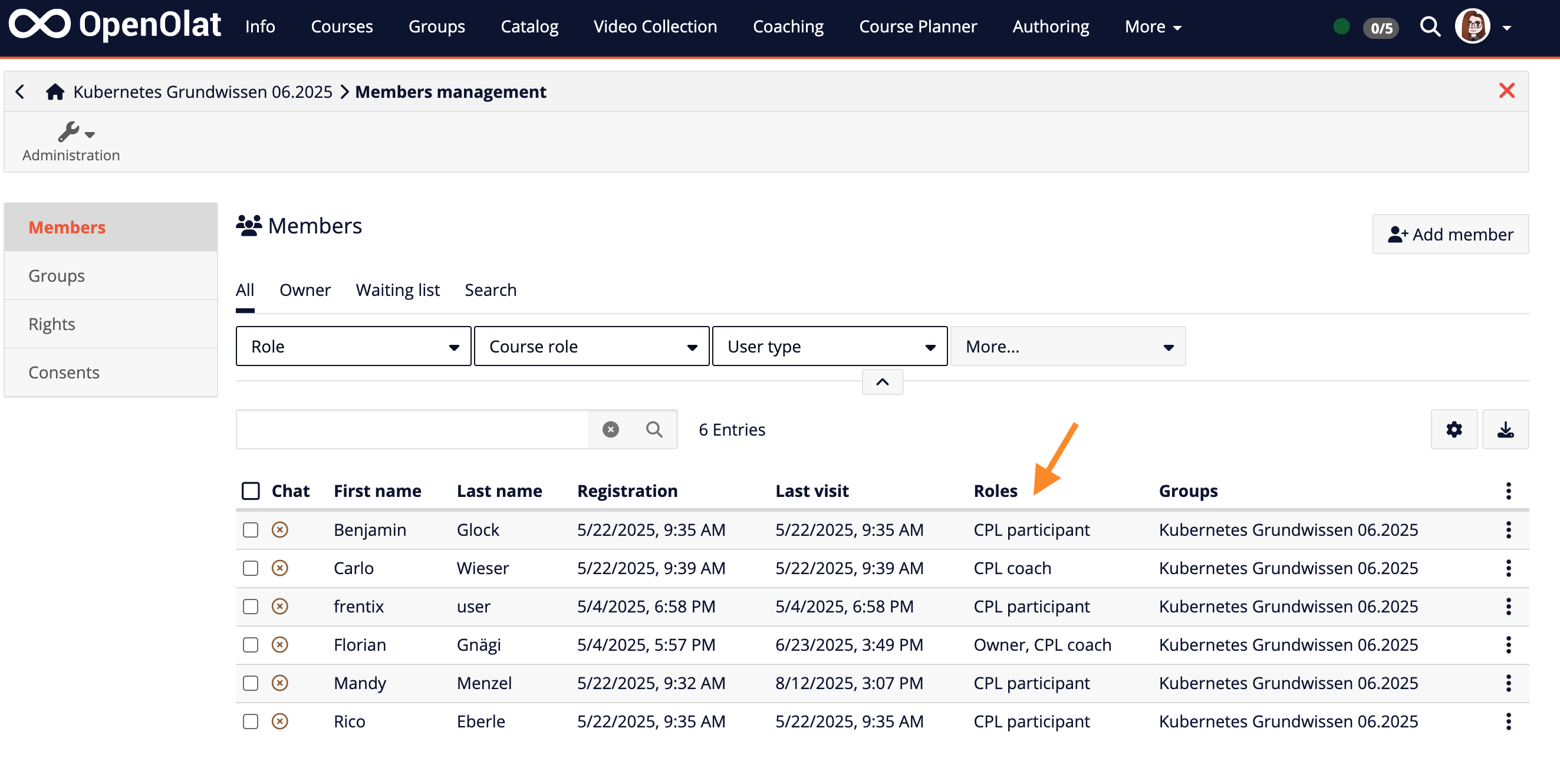Open the Course role filter dropdown
1560x784 pixels.
pyautogui.click(x=591, y=346)
